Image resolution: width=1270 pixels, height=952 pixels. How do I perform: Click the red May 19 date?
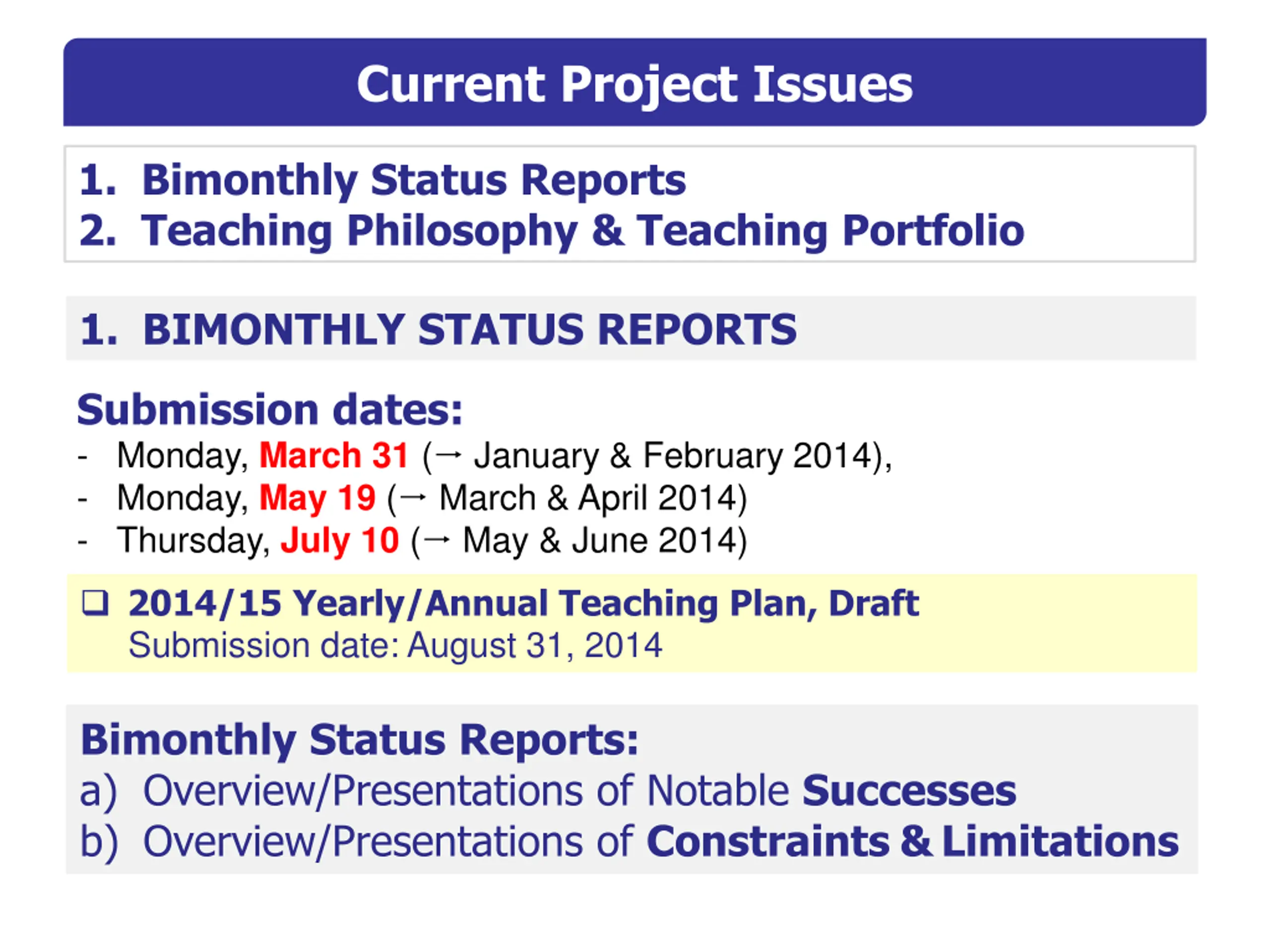(317, 497)
